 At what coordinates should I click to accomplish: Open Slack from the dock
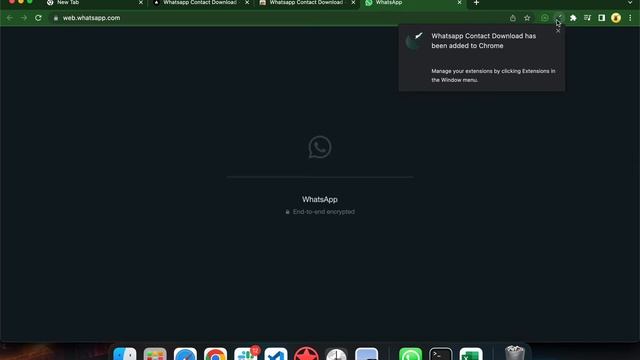246,354
